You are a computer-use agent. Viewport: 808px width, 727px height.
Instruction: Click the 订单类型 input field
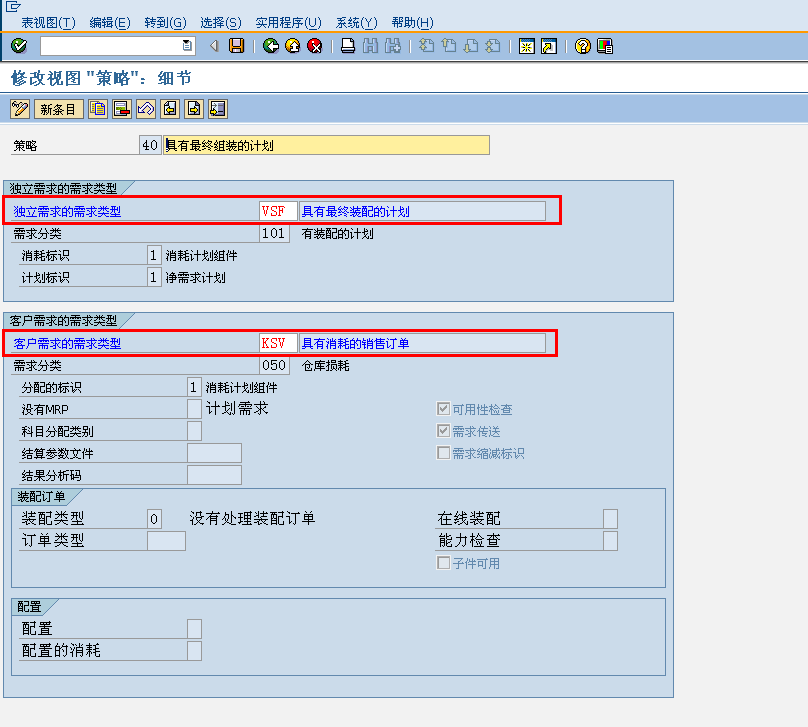(166, 540)
